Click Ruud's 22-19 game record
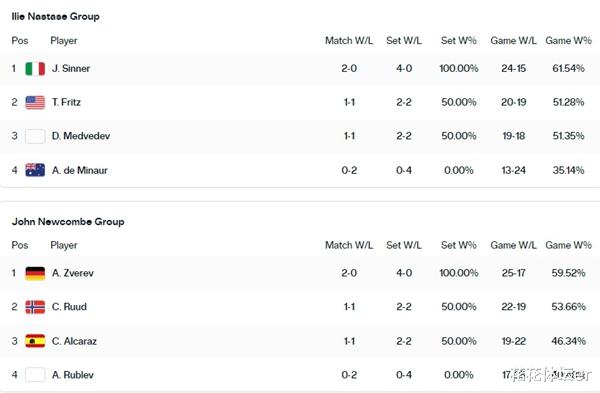This screenshot has width=600, height=393. 514,307
